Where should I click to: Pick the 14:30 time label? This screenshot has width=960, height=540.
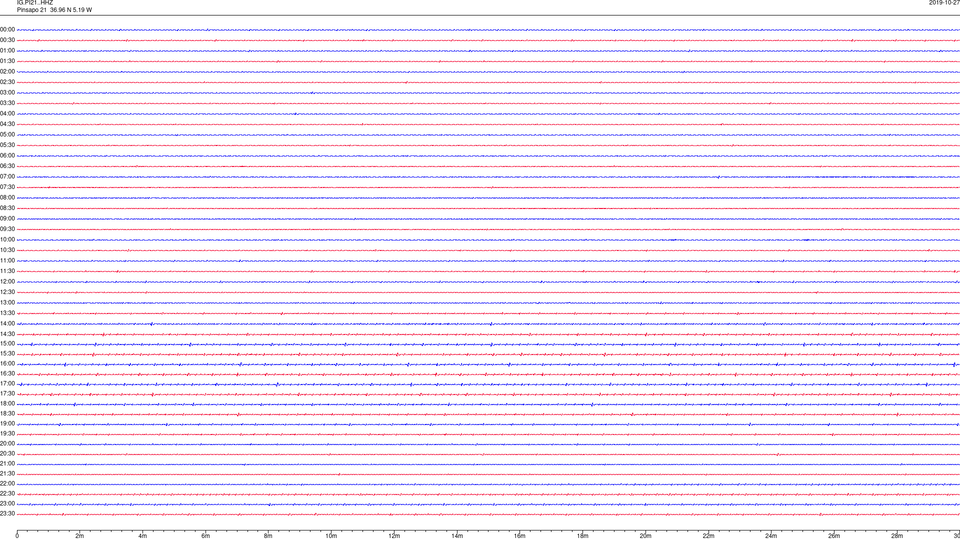(7, 334)
